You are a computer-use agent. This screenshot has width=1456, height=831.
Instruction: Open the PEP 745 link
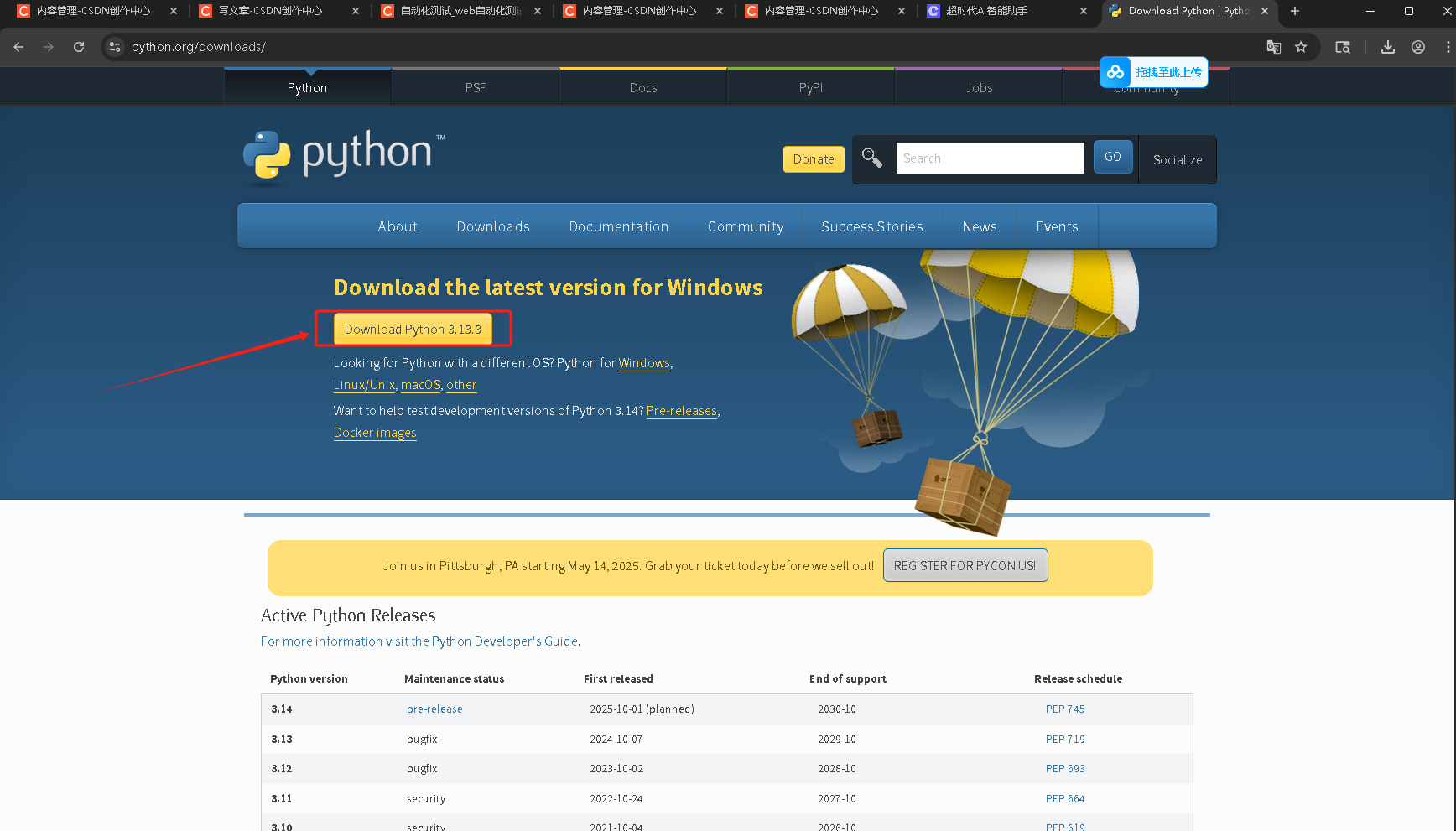coord(1065,709)
